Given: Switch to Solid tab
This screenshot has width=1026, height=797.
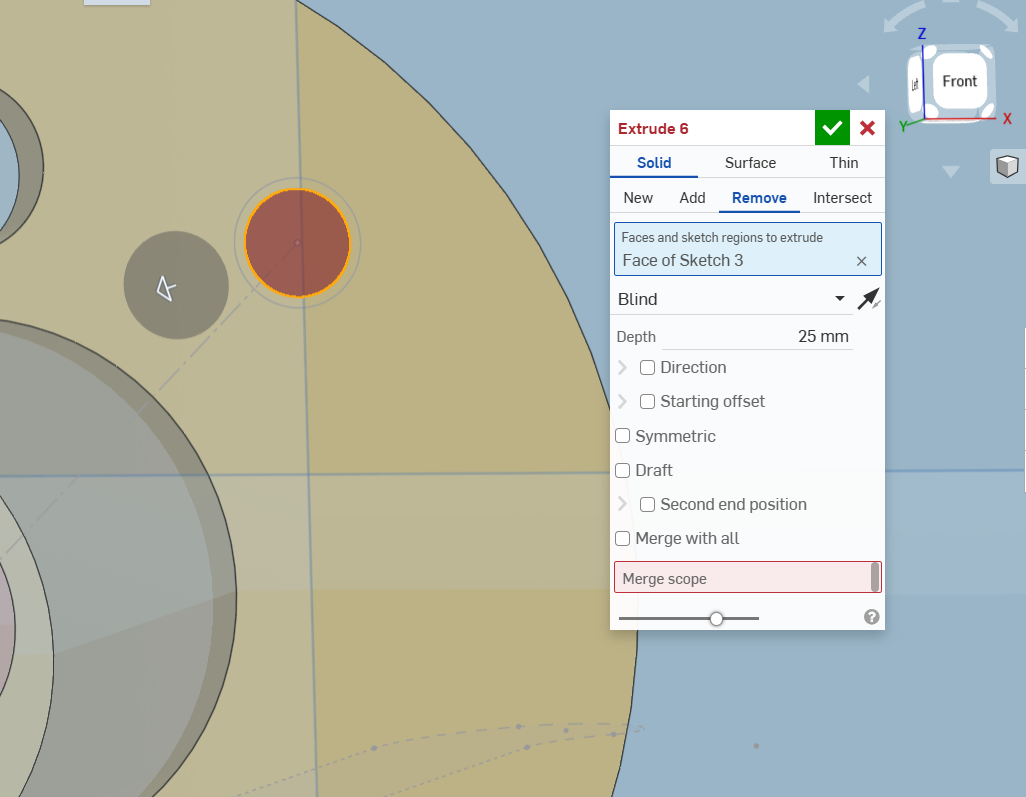Looking at the screenshot, I should (x=654, y=163).
